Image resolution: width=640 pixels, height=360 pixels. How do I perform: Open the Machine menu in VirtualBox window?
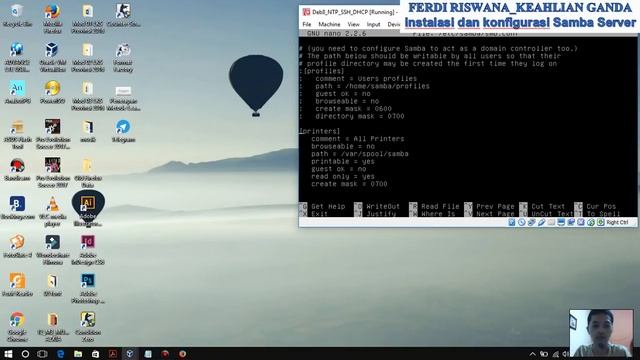coord(329,24)
